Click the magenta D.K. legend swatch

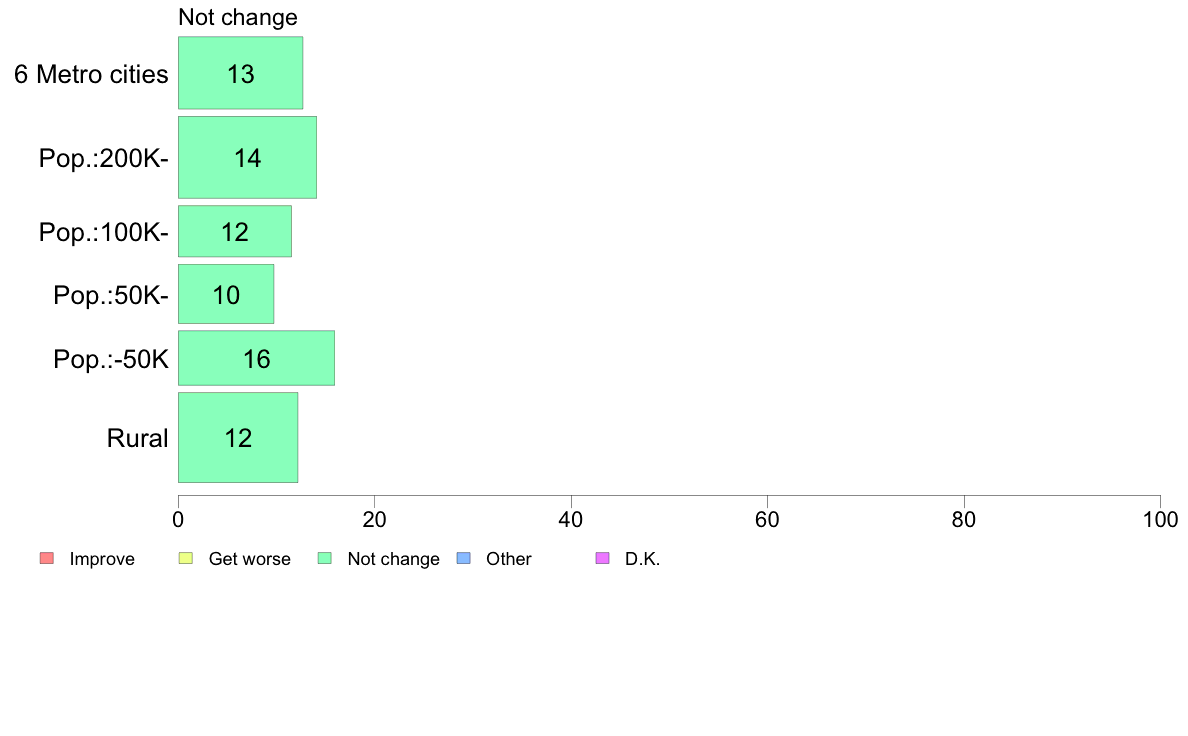click(x=602, y=559)
